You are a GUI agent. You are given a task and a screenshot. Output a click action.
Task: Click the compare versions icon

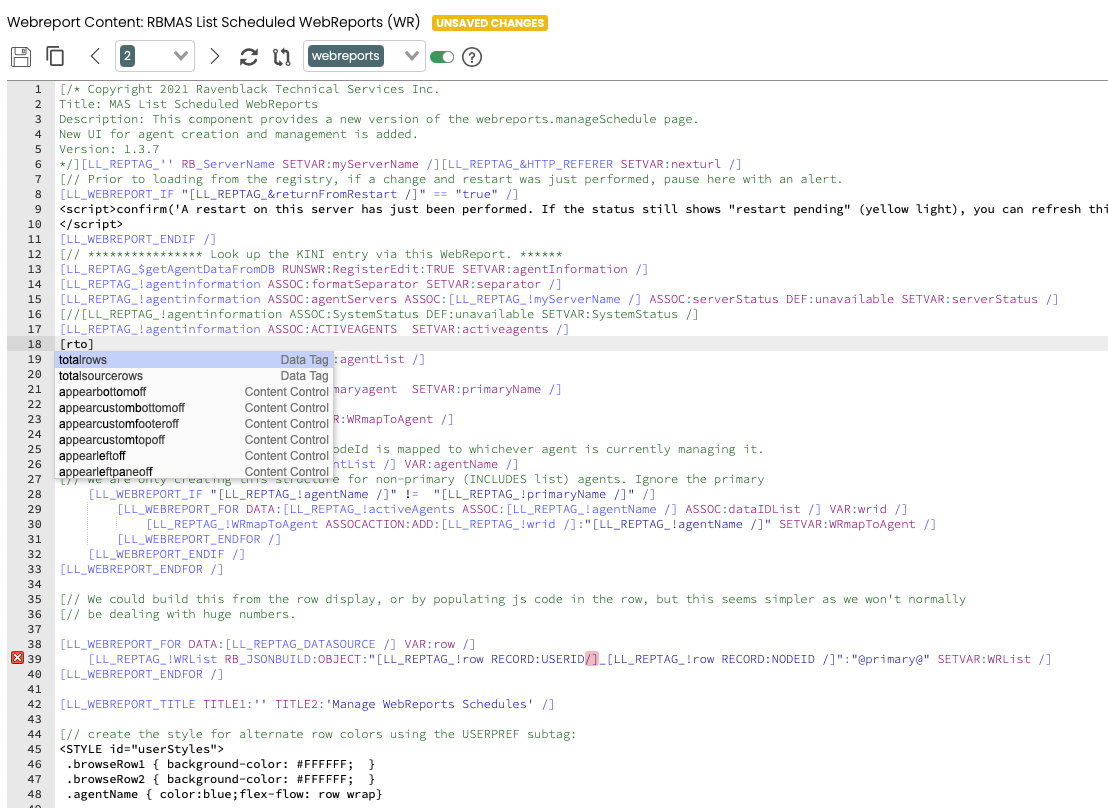point(282,57)
